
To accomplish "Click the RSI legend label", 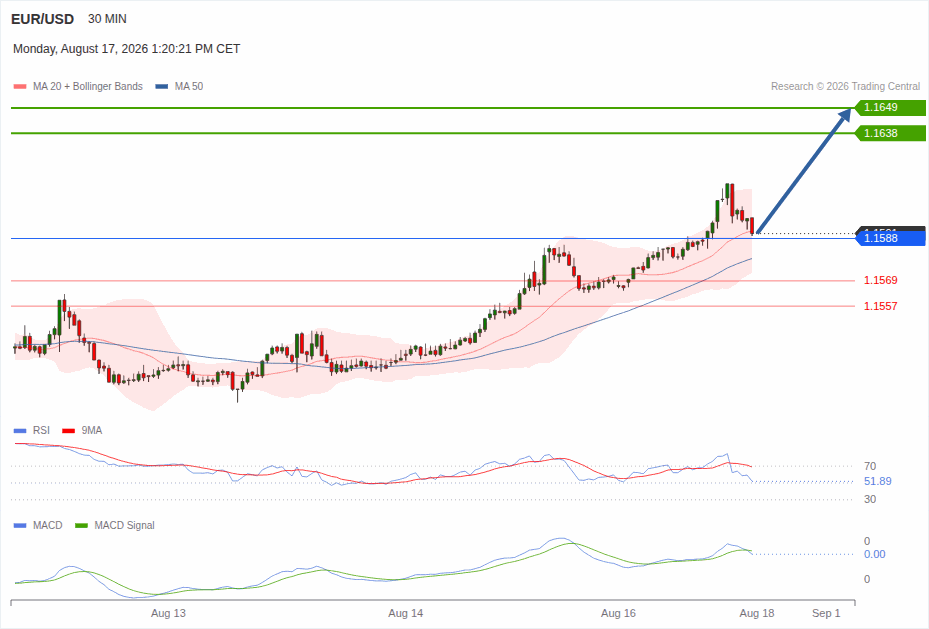I will click(41, 431).
